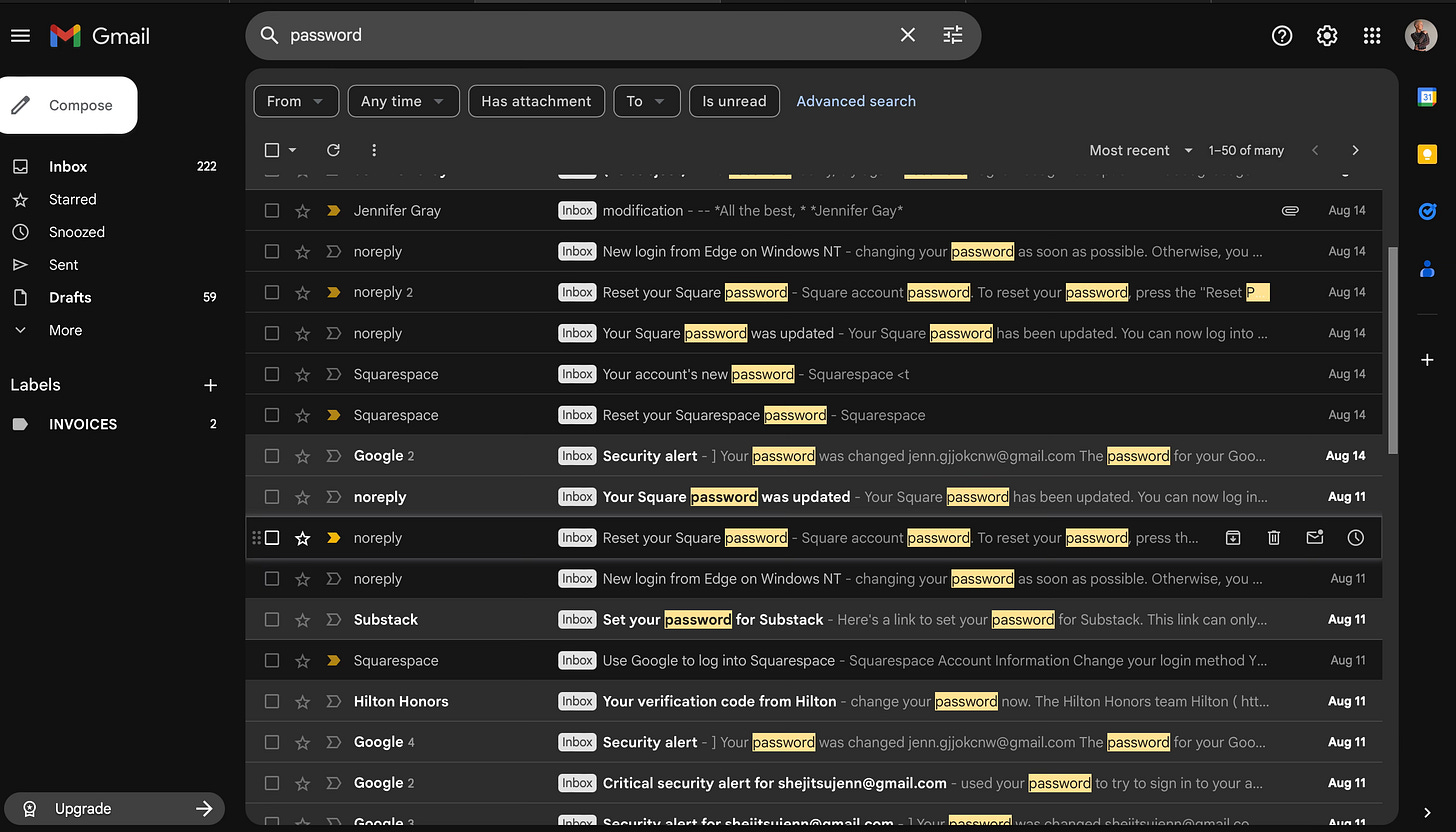Open Google Keep side panel icon
The height and width of the screenshot is (832, 1456).
[1427, 154]
